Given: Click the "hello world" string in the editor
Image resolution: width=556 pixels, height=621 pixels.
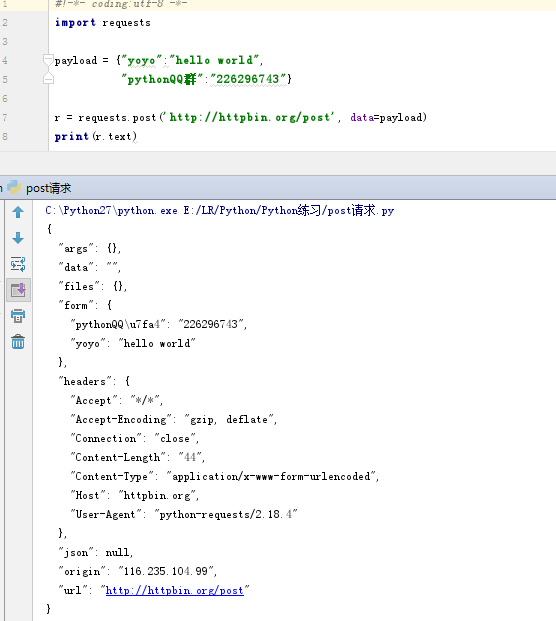Looking at the screenshot, I should (x=214, y=60).
